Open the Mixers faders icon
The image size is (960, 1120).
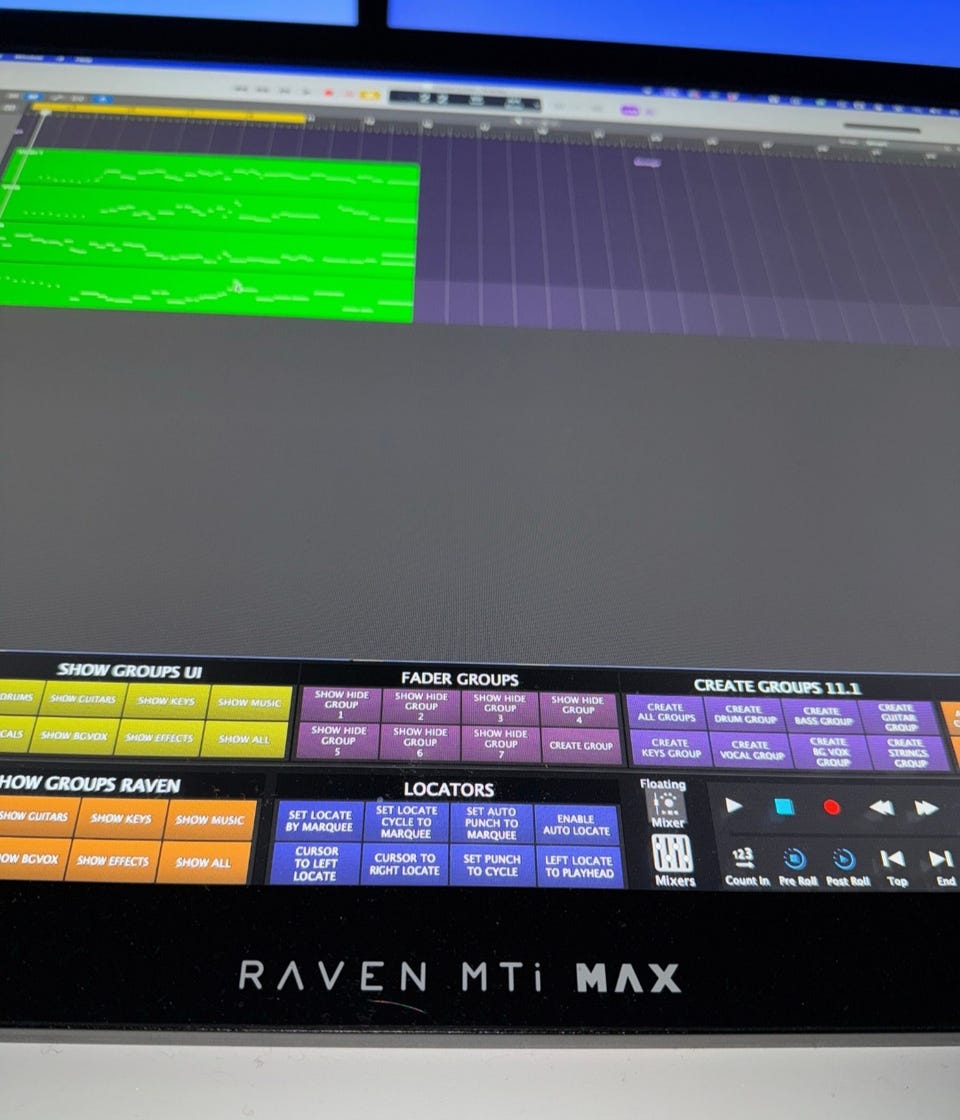click(x=672, y=854)
